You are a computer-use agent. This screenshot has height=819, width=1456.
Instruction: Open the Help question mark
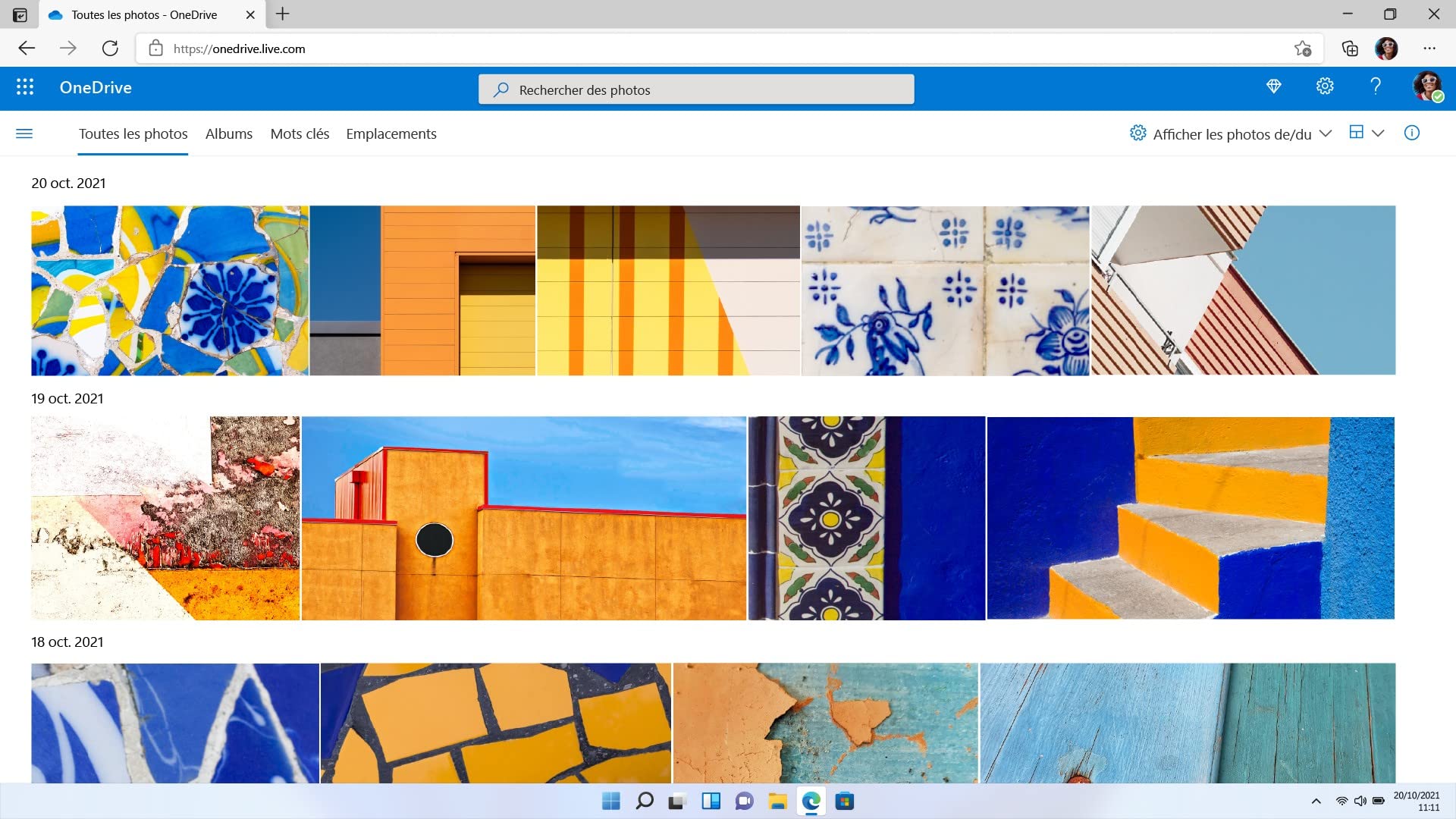click(1376, 86)
